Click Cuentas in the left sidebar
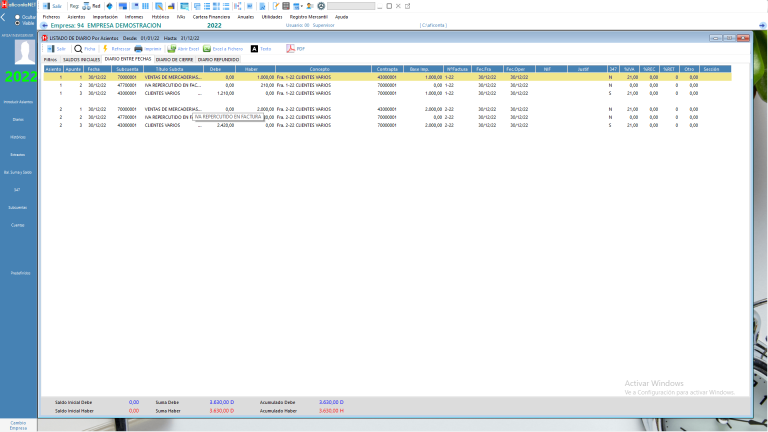Screen dimensions: 768x432 coord(18,225)
